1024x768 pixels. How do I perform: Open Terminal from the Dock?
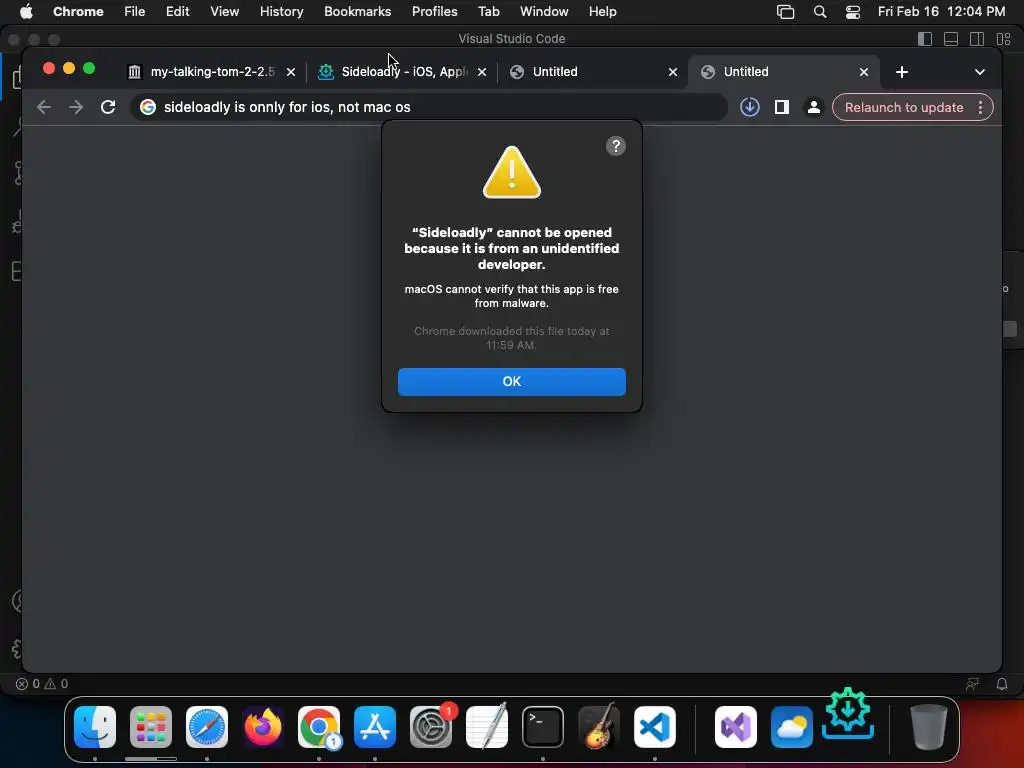point(543,727)
